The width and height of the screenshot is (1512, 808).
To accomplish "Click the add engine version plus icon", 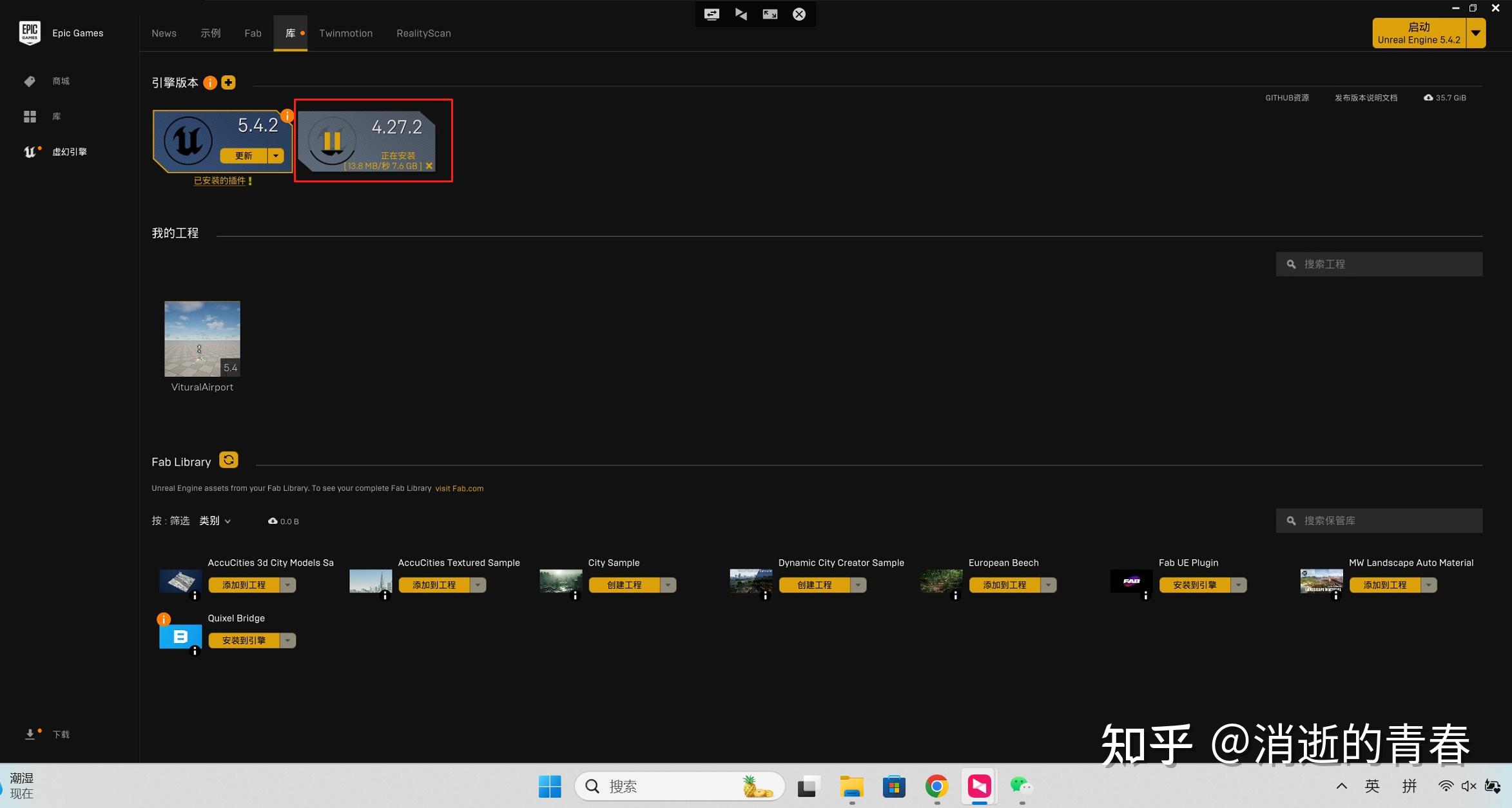I will (228, 82).
